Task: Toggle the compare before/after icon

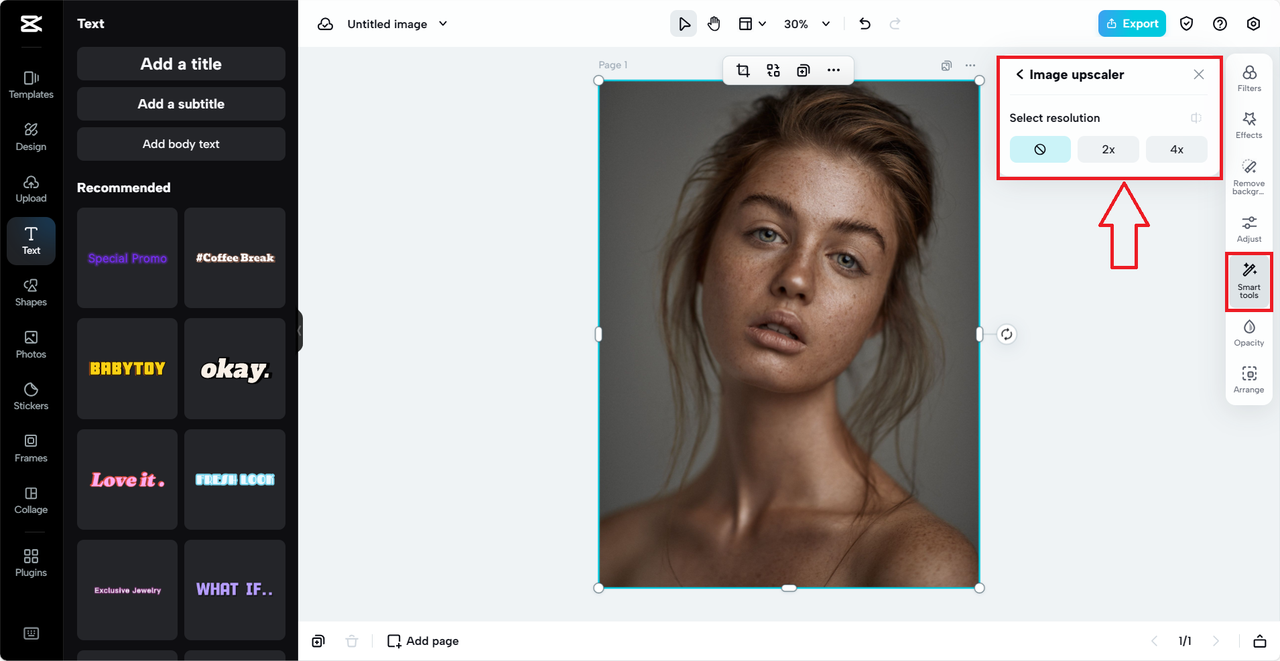Action: [1196, 118]
